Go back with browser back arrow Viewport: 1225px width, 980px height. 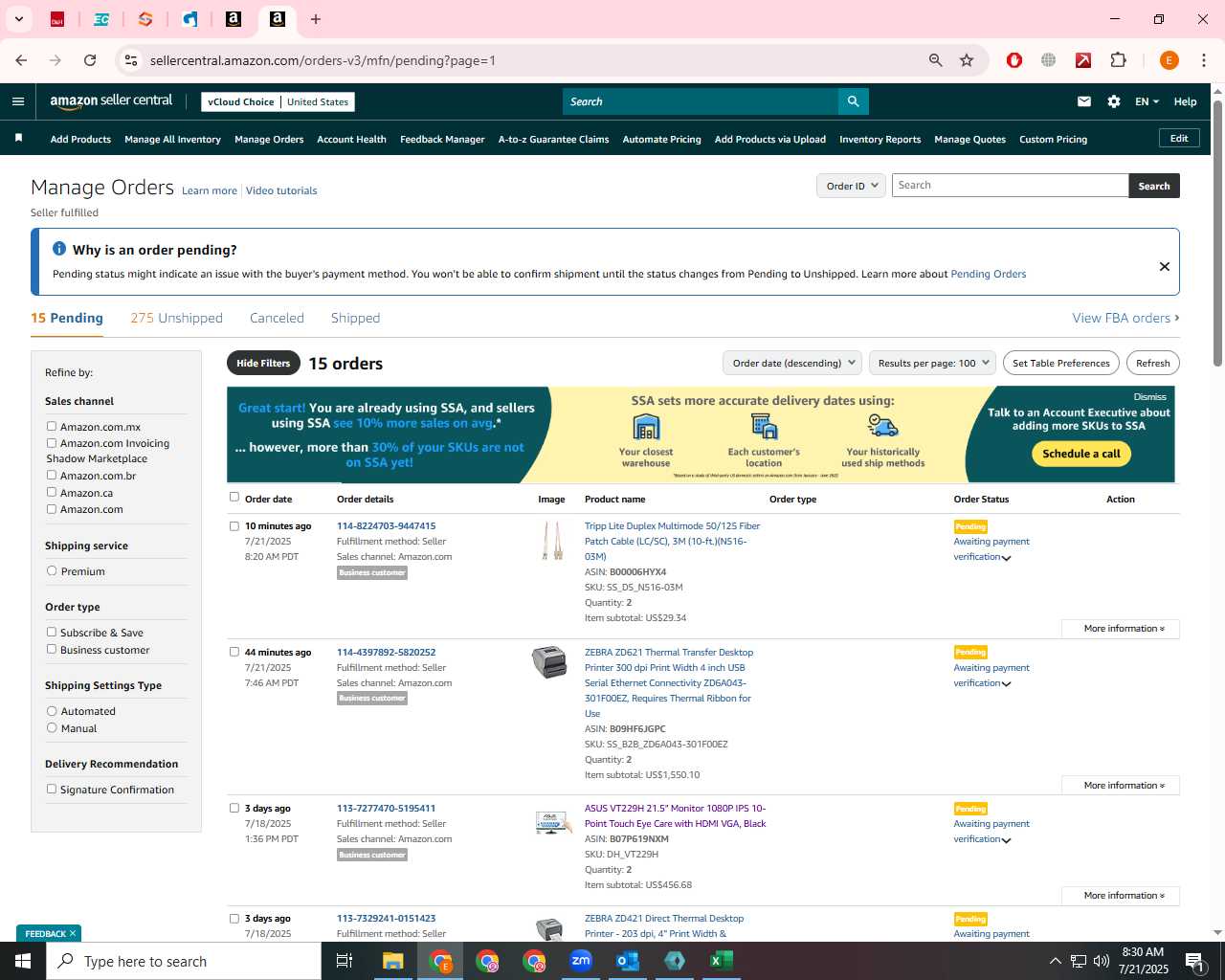[x=21, y=60]
